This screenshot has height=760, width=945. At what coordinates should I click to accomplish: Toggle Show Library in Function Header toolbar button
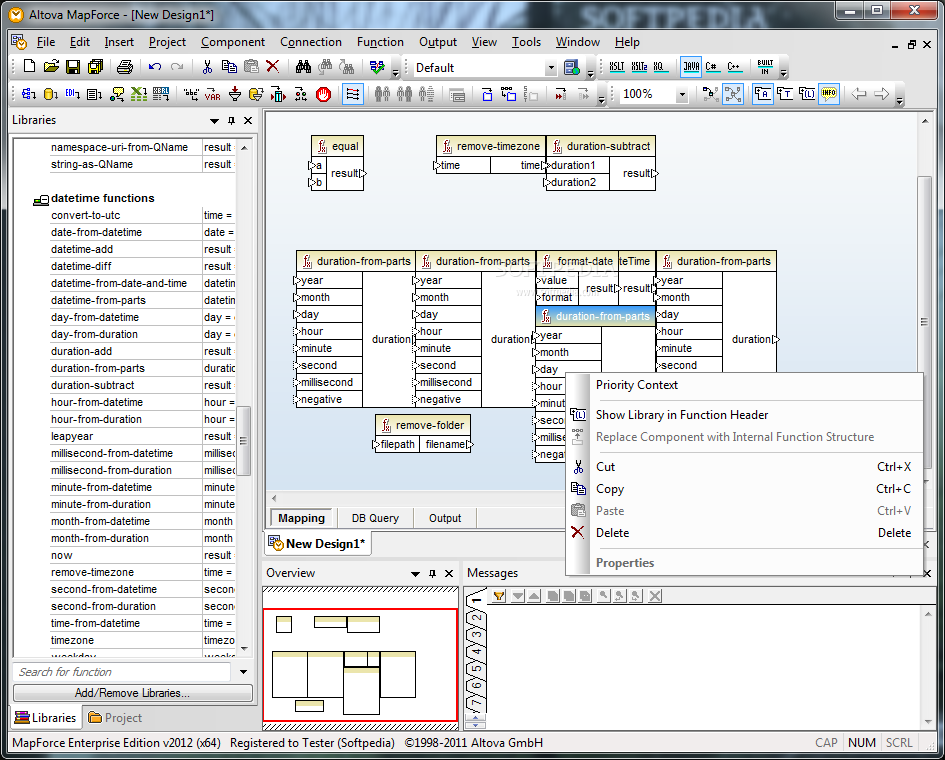[x=807, y=94]
